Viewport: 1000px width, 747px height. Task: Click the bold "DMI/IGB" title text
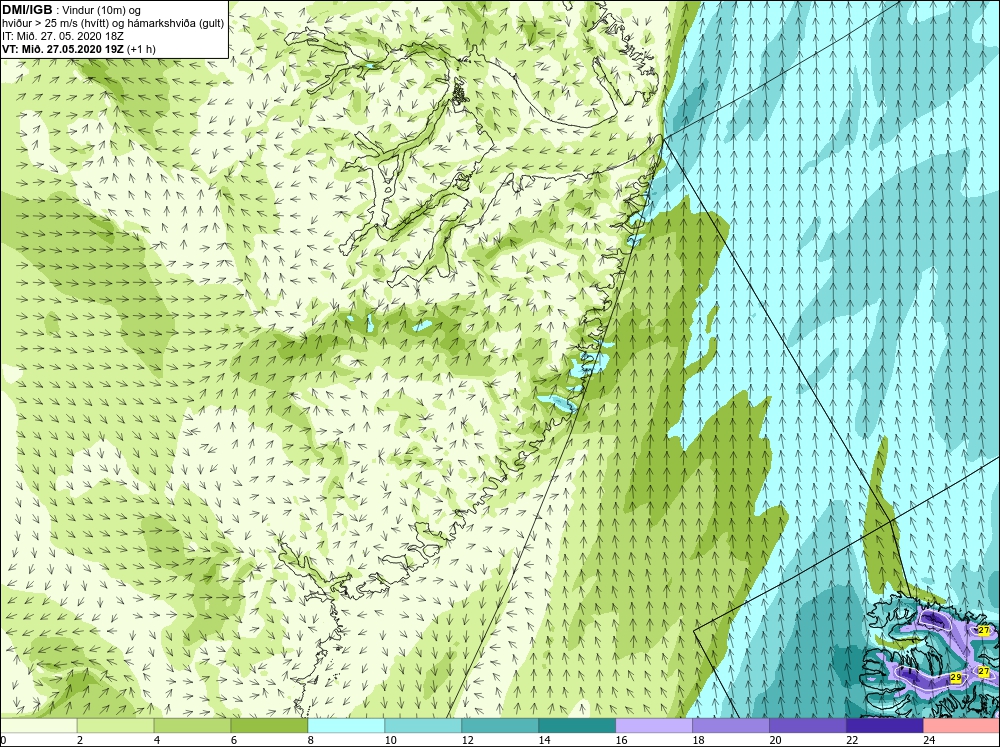(x=27, y=10)
